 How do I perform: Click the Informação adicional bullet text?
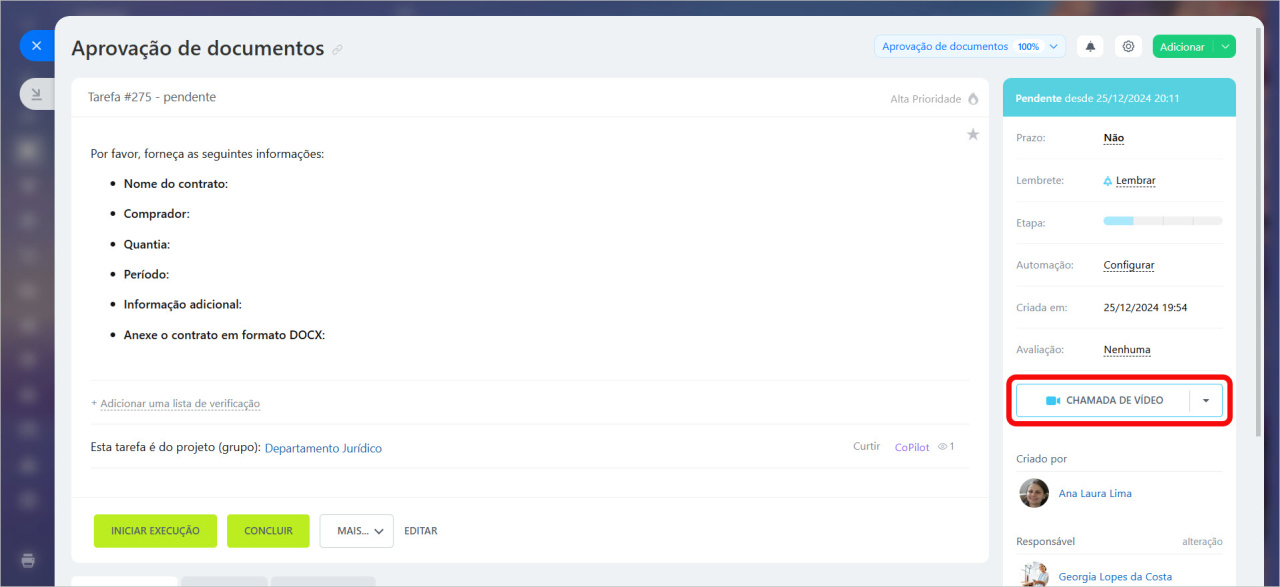click(x=183, y=304)
